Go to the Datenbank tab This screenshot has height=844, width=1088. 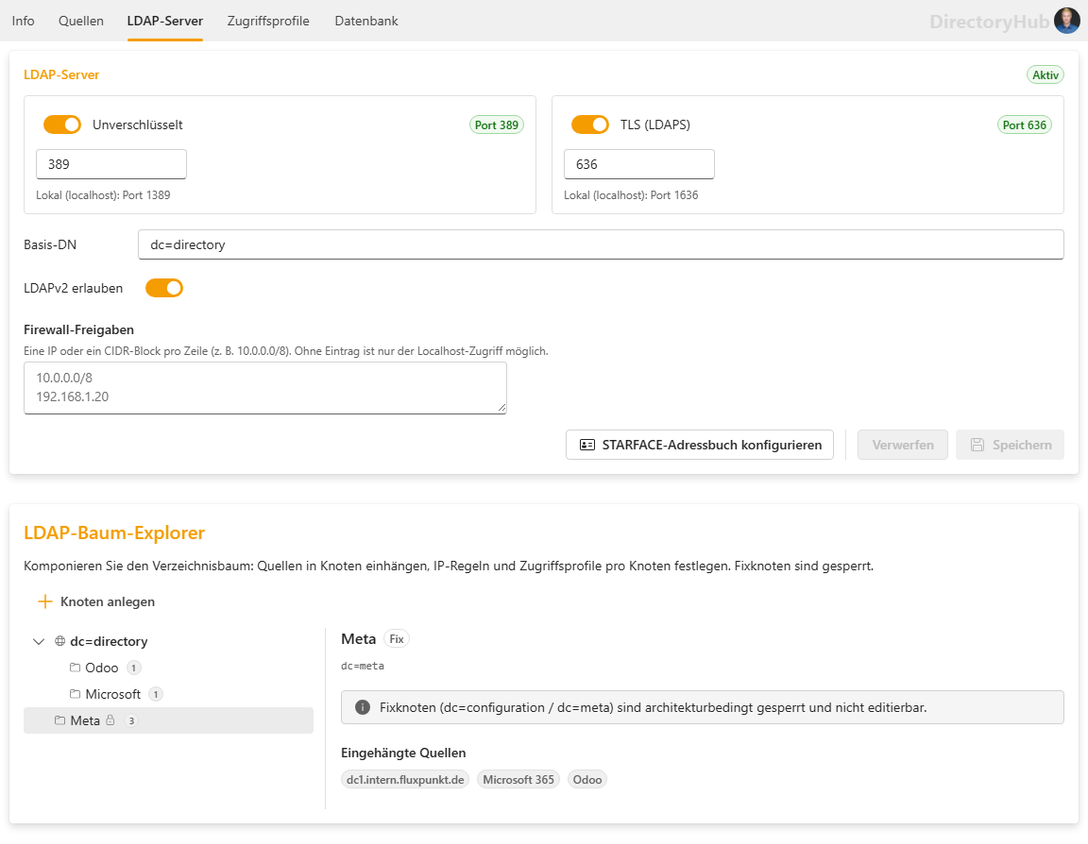tap(366, 21)
